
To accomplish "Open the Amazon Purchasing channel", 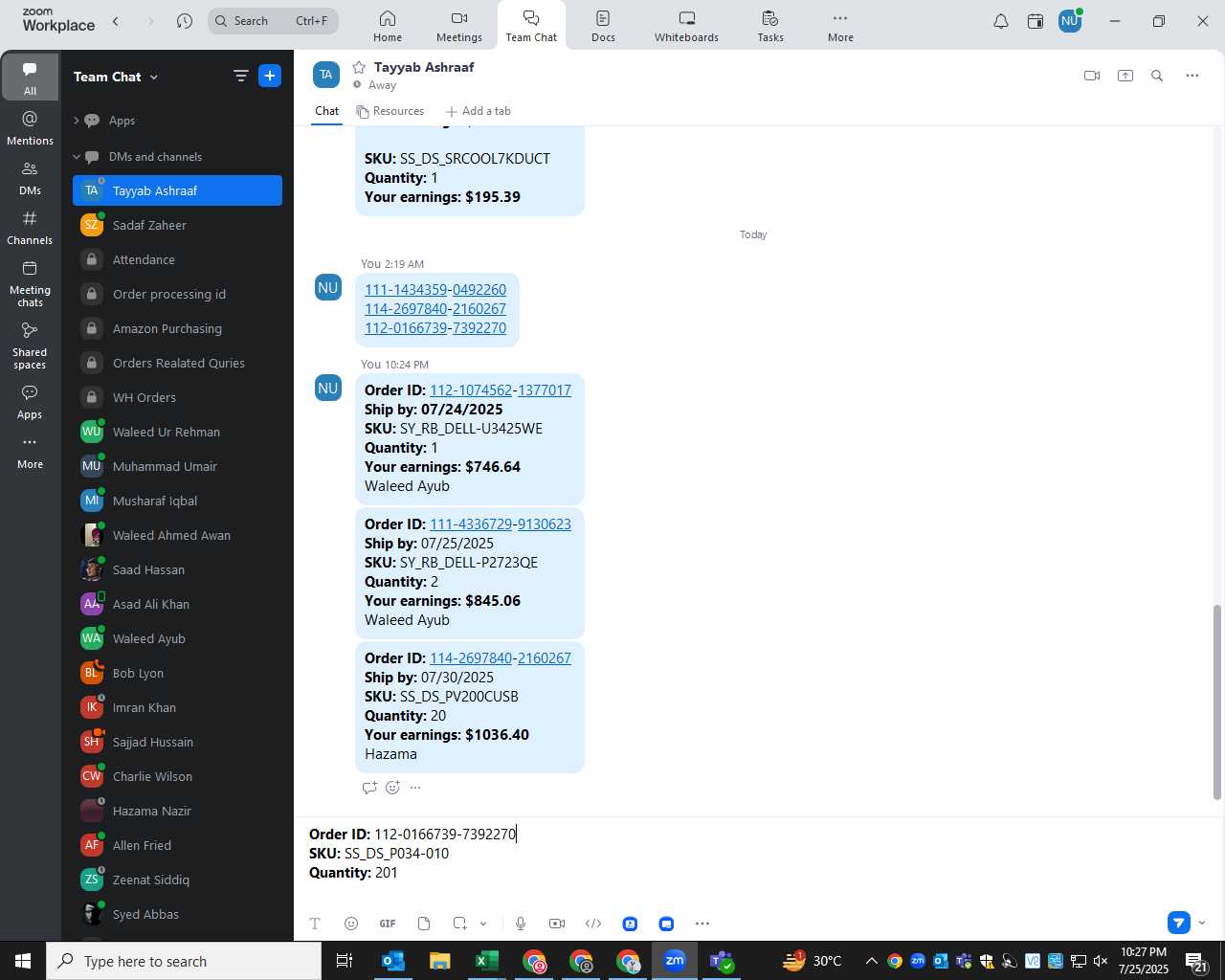I will (x=177, y=328).
